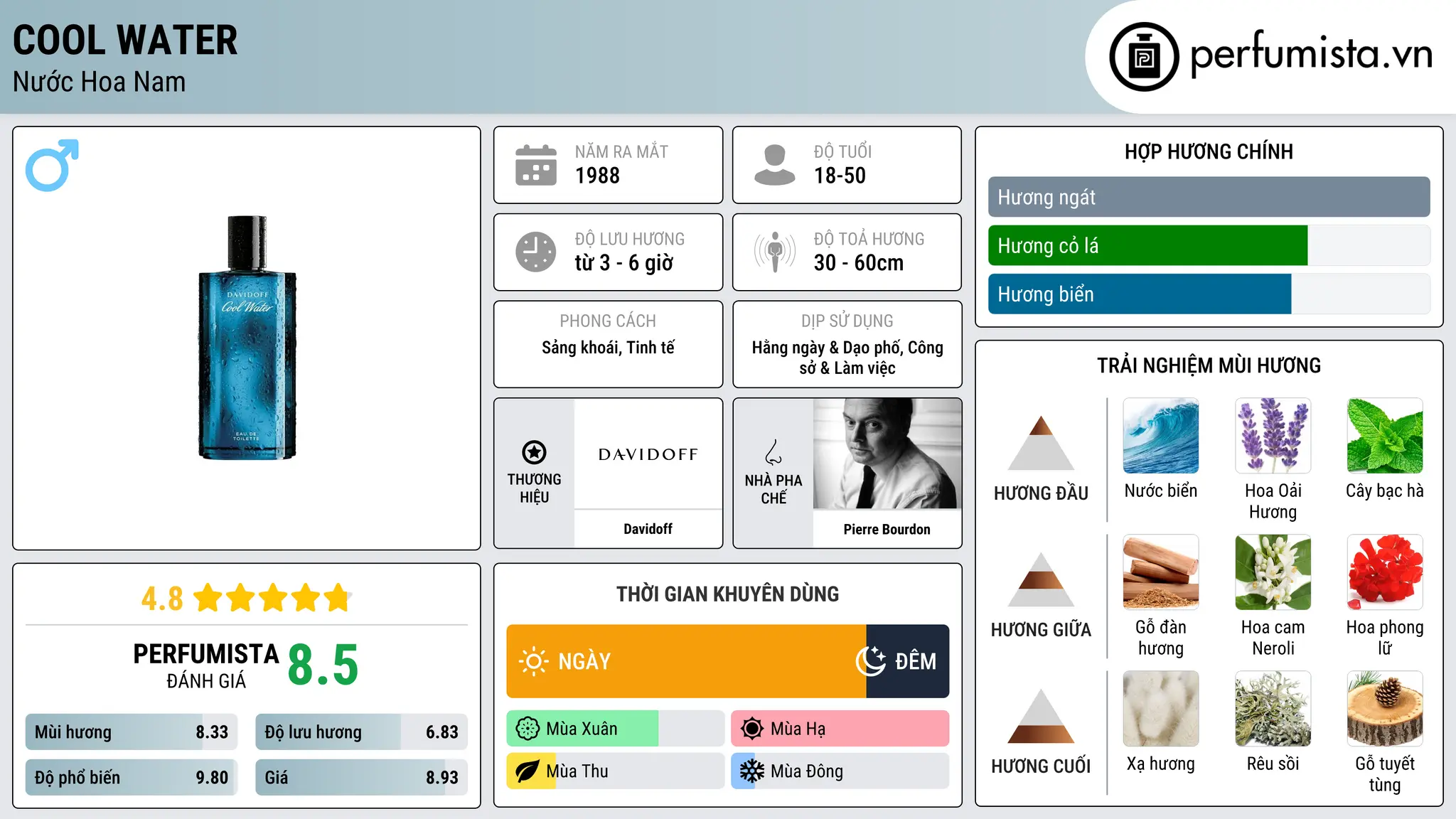Click the 'perfumista.vn' site name
The width and height of the screenshot is (1456, 819).
[x=1311, y=54]
